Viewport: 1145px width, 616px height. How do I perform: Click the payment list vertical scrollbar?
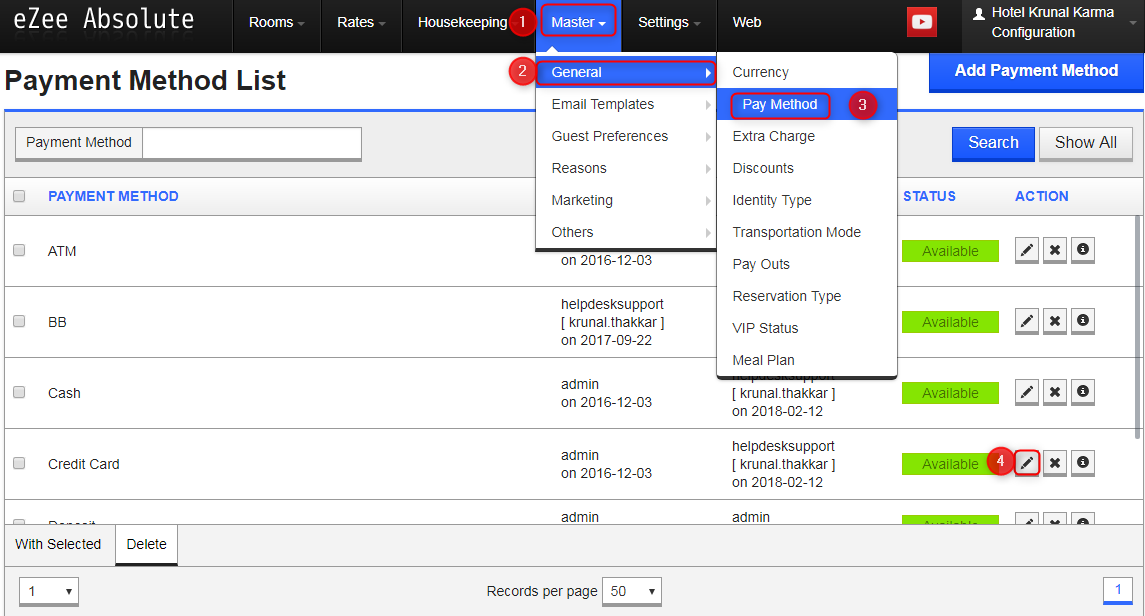[1137, 327]
